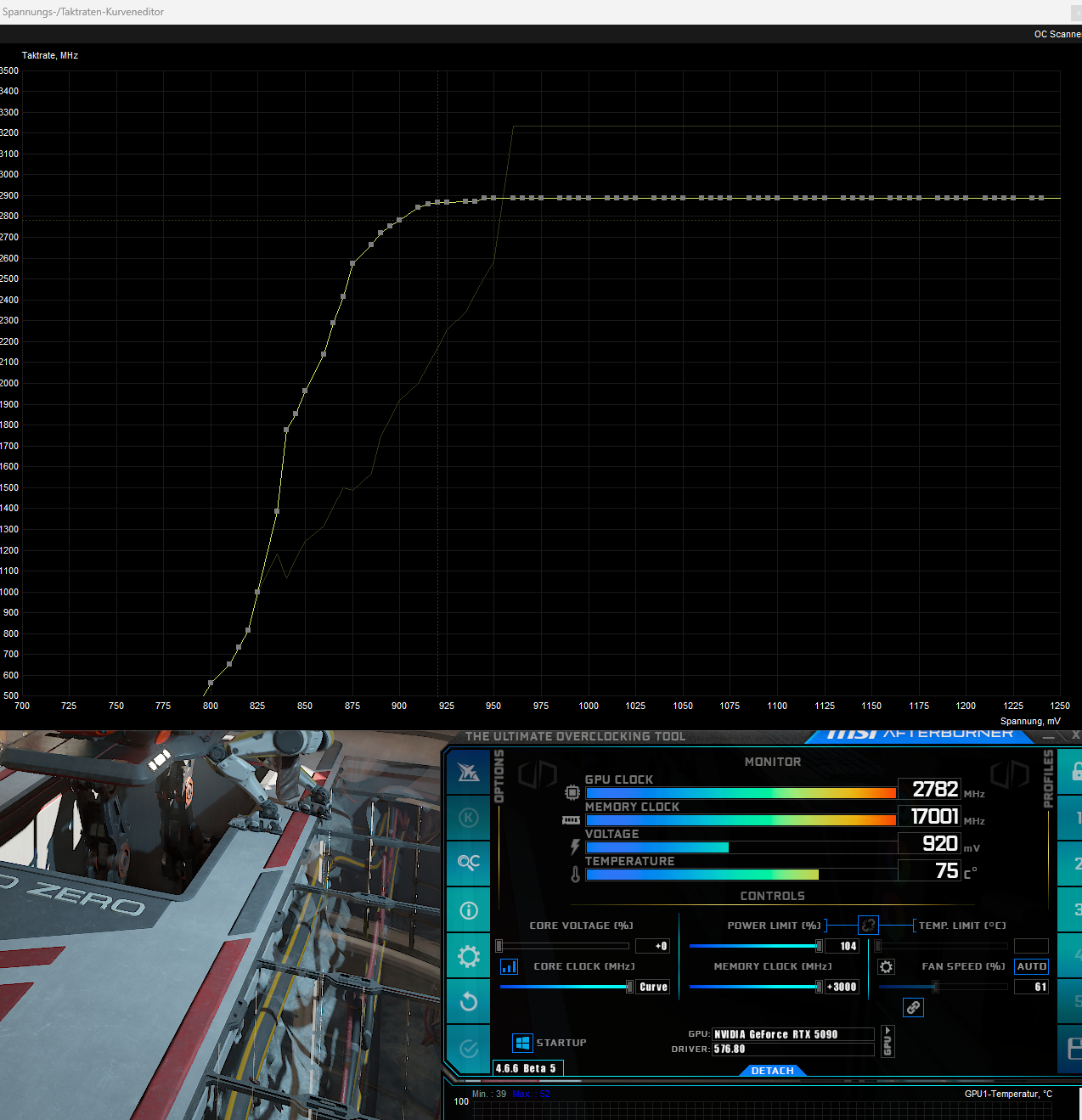Viewport: 1082px width, 1120px height.
Task: Click the MSI Afterburner logo header
Action: [x=921, y=734]
